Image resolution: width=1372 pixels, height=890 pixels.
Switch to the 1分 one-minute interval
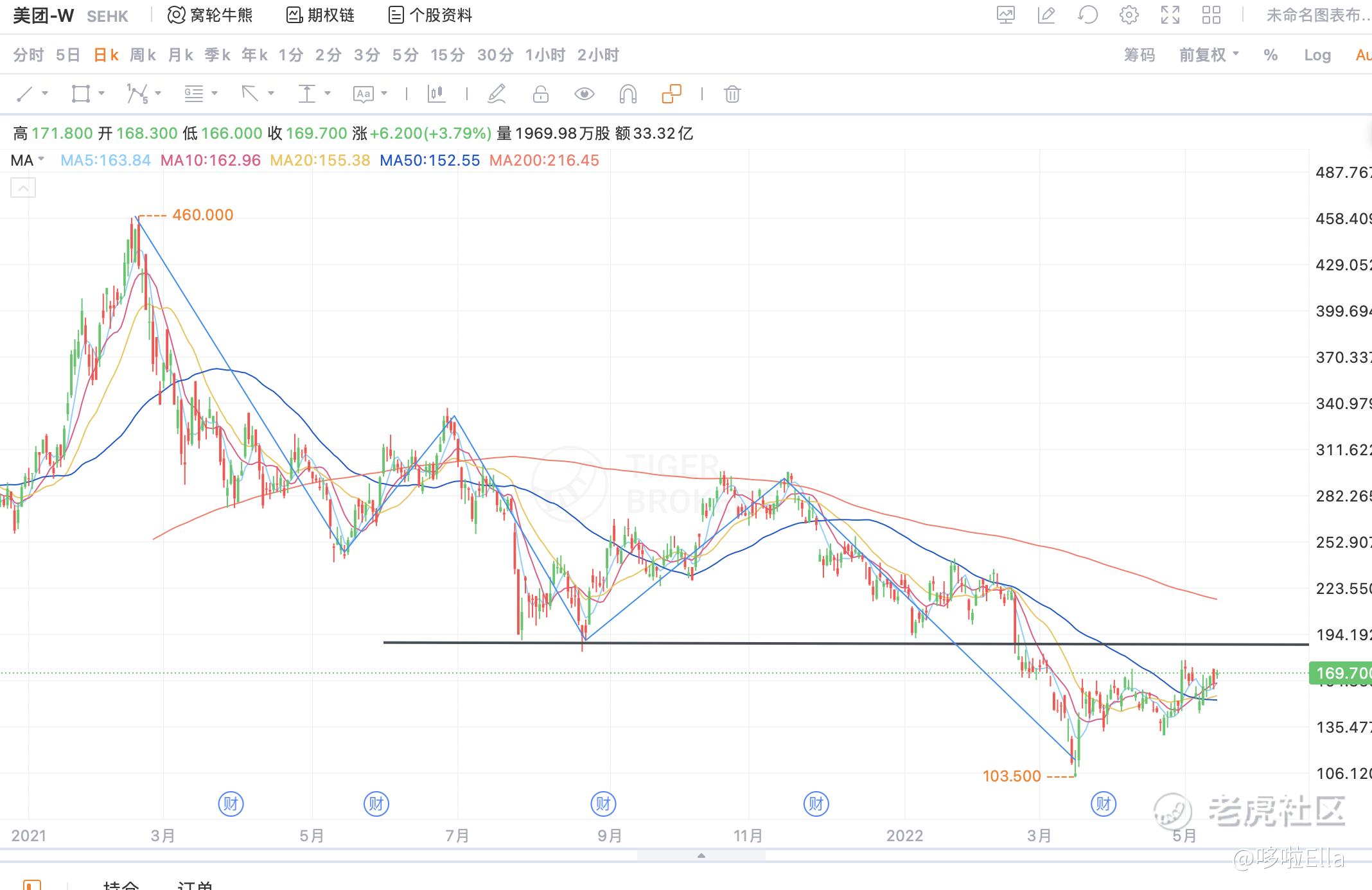[290, 55]
